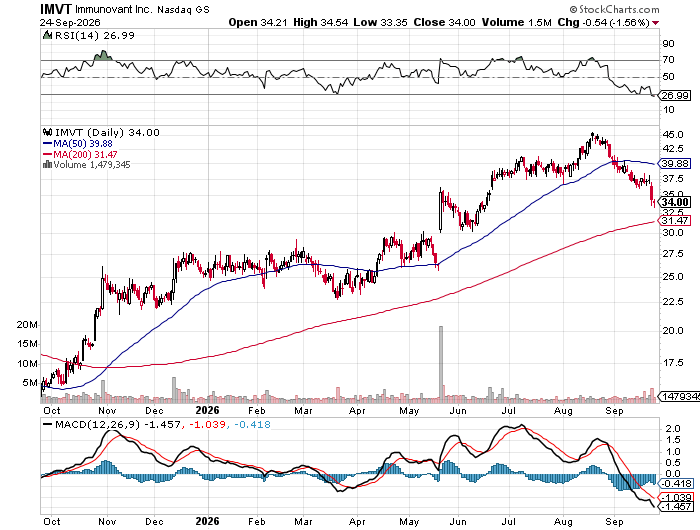
Task: Click the IMVT ticker symbol in header
Action: tap(56, 8)
